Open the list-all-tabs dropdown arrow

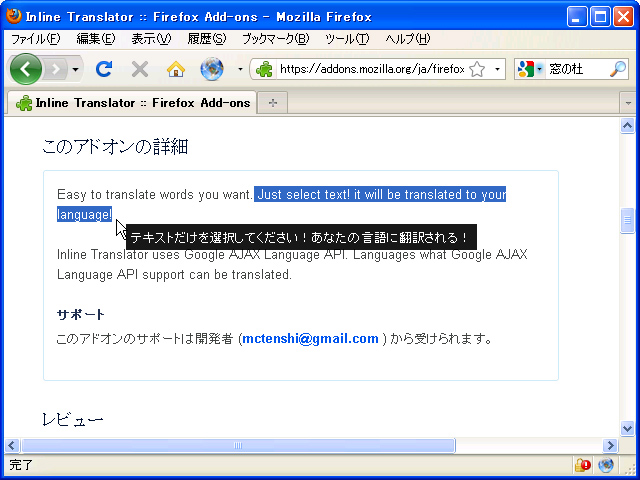click(629, 103)
